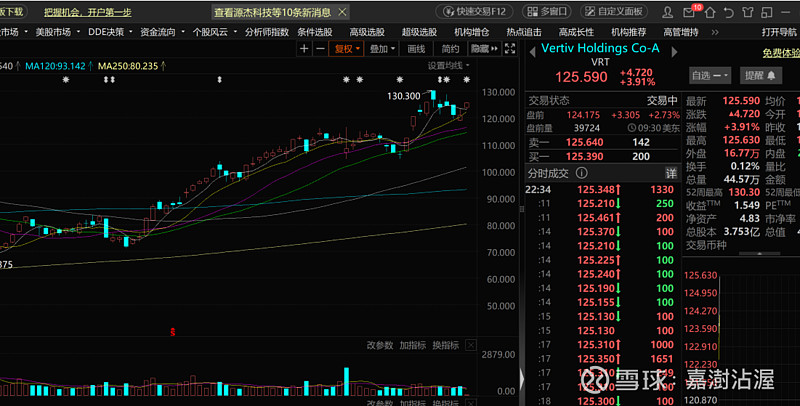Click the 52周最高 130.30 value
The width and height of the screenshot is (800, 406).
point(743,192)
